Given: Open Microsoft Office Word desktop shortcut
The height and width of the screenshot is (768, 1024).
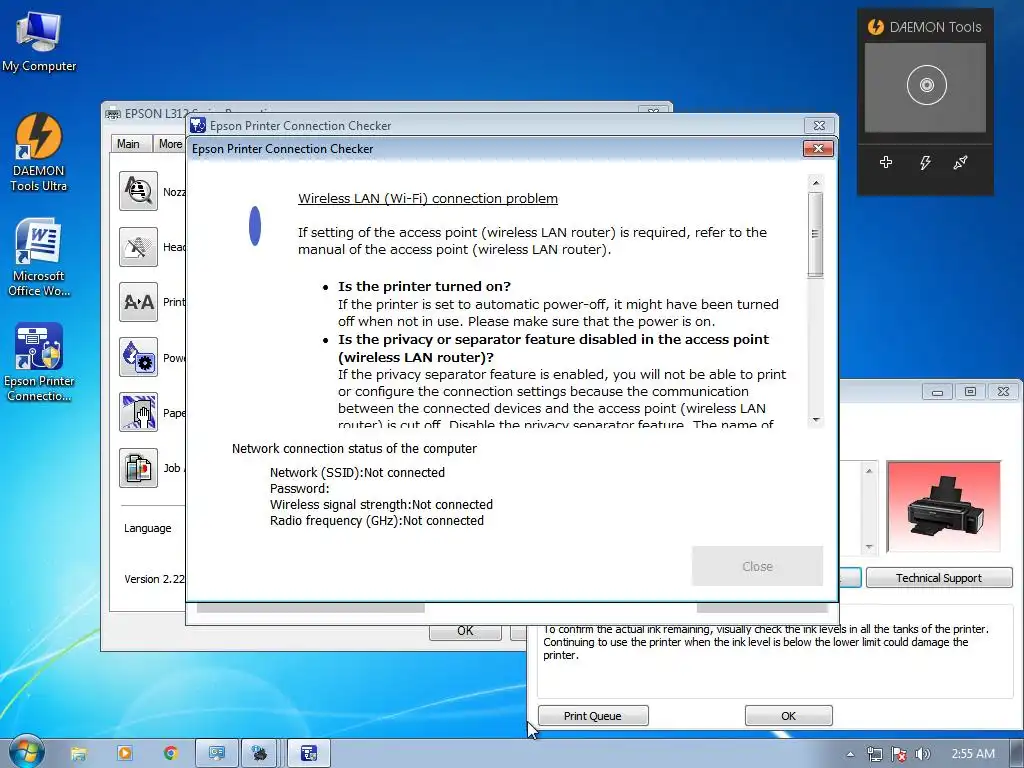Looking at the screenshot, I should 39,257.
